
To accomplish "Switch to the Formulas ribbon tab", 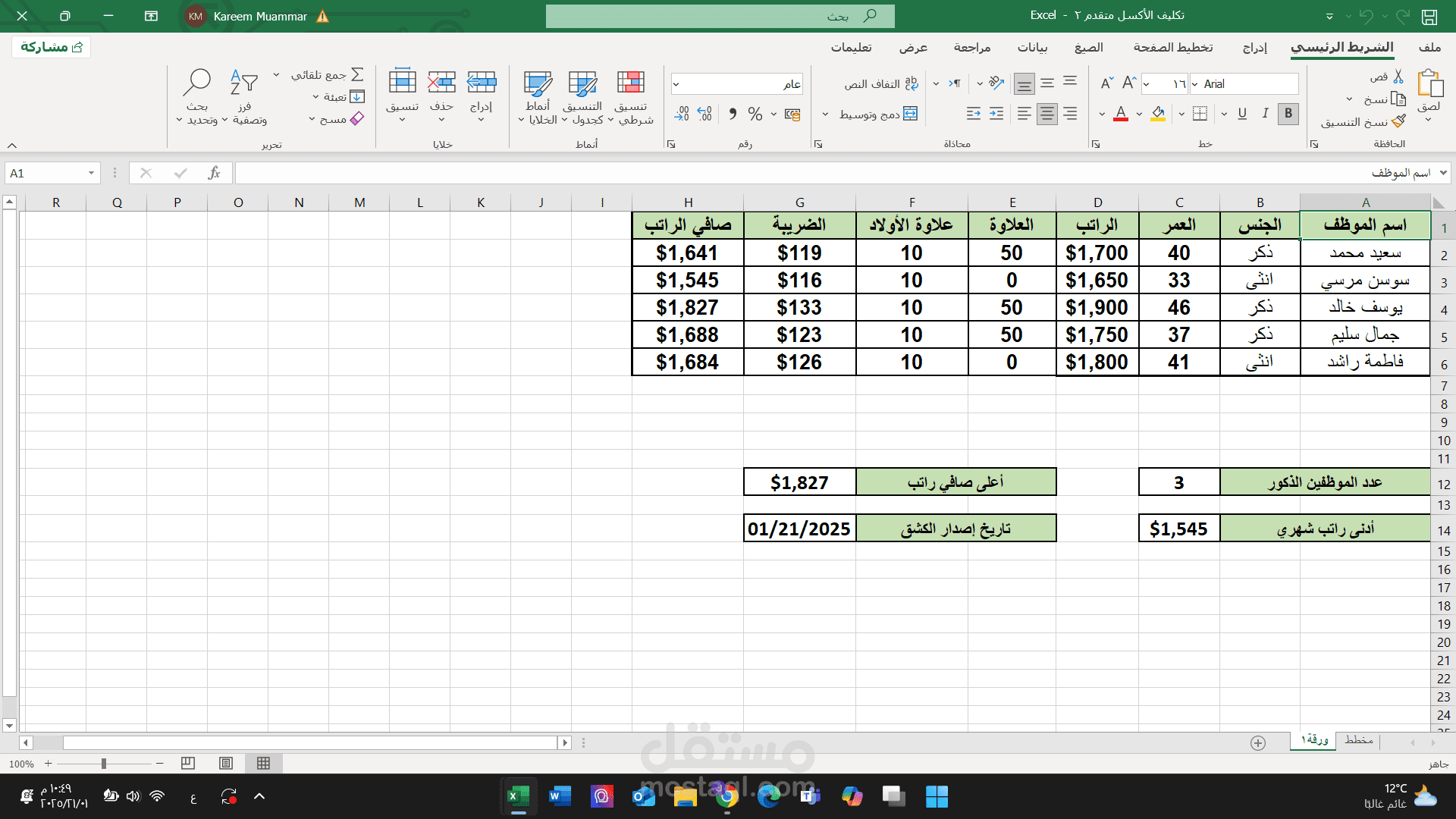I will (x=1088, y=47).
